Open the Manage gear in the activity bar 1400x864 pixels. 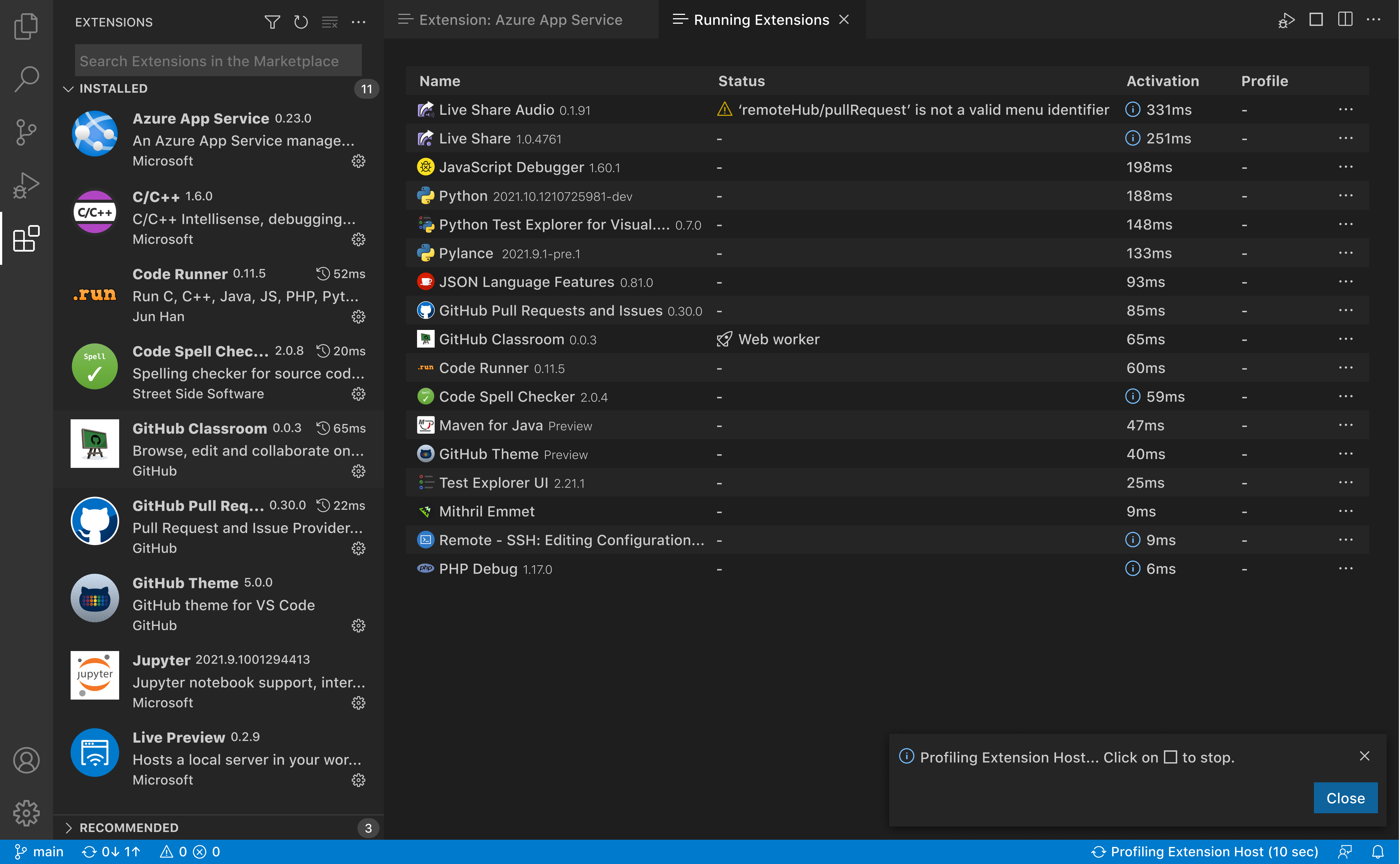click(x=26, y=813)
